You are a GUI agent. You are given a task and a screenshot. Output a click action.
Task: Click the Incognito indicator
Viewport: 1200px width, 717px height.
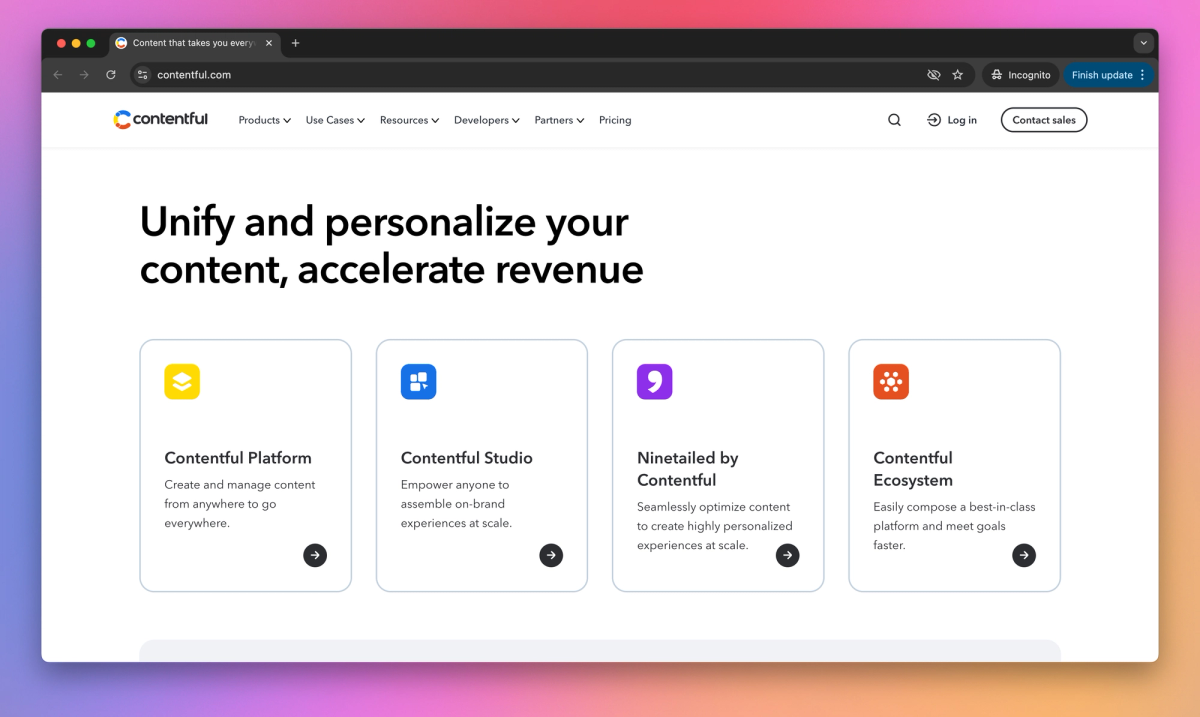[x=1020, y=75]
